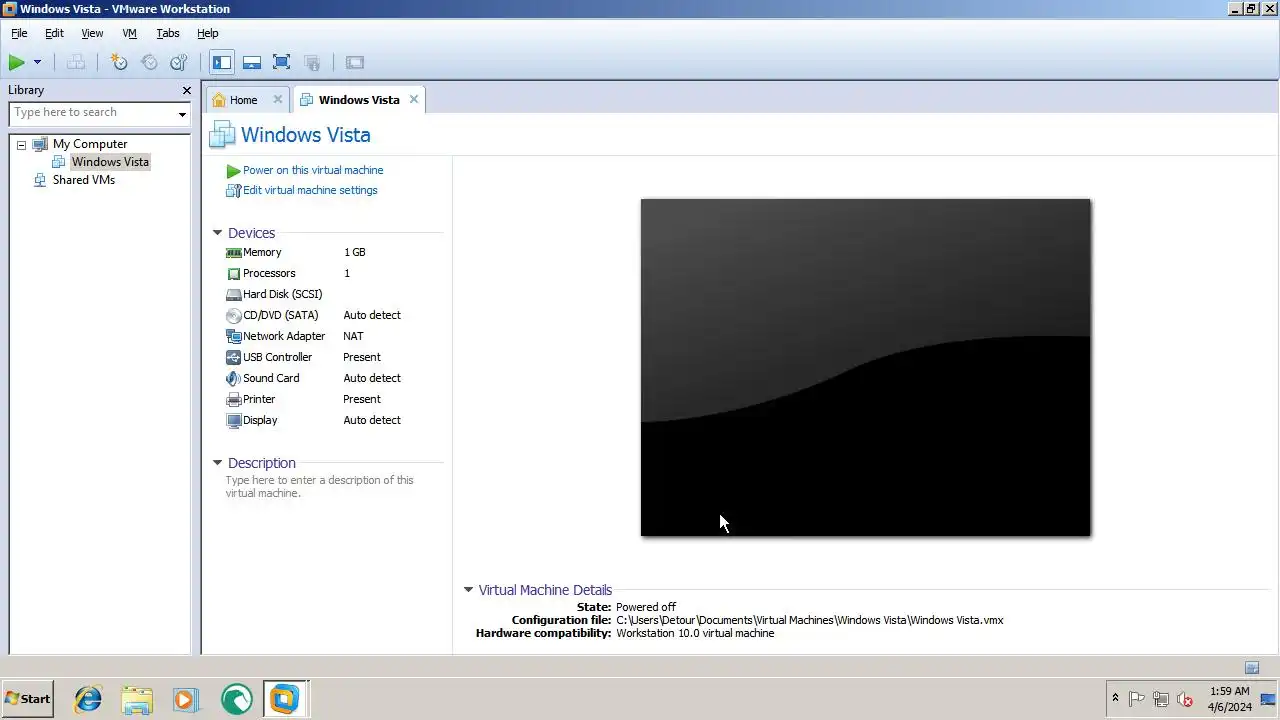Close the Windows Vista tab

(414, 99)
